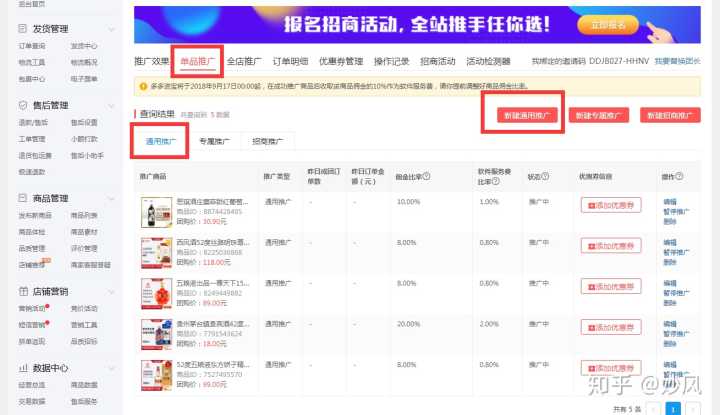This screenshot has width=720, height=415.
Task: Collapse the 数据中心 section chevron
Action: 112,368
